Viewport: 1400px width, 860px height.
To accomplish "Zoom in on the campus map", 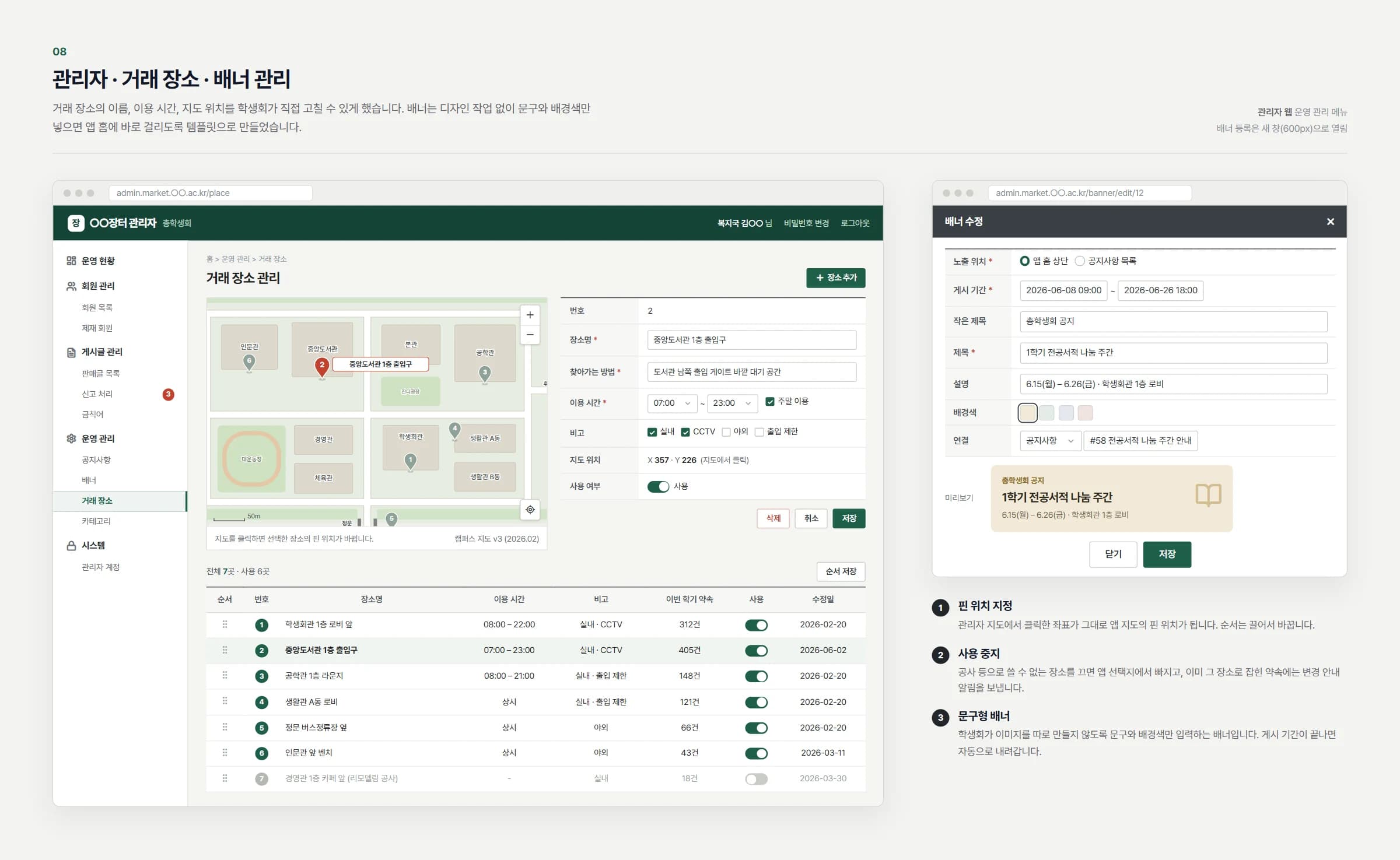I will click(x=530, y=315).
